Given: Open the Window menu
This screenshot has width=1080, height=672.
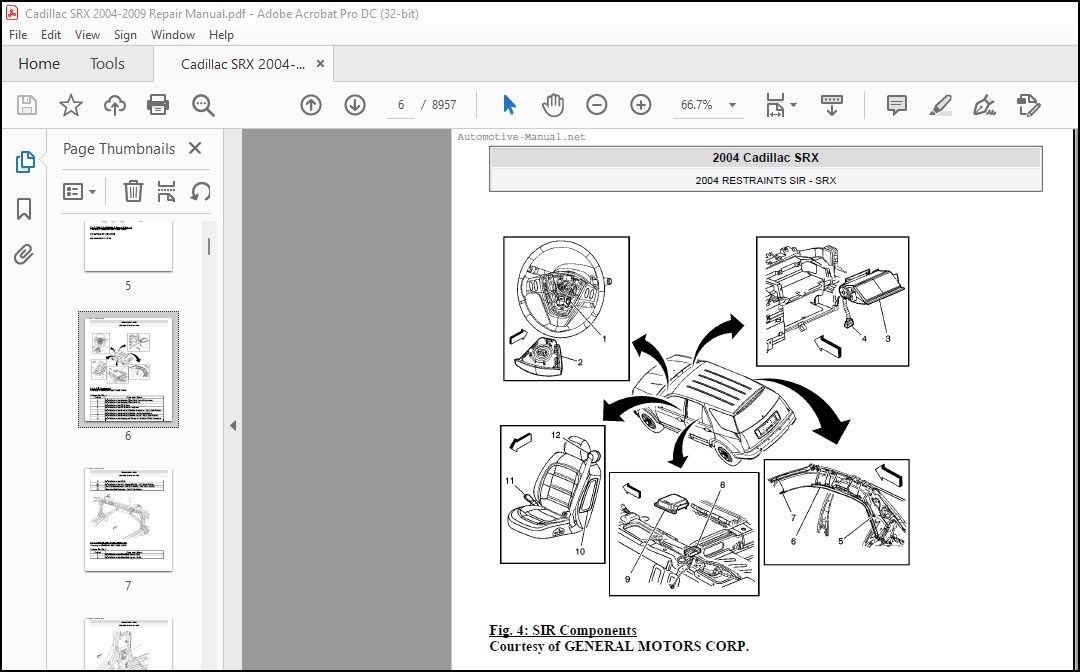Looking at the screenshot, I should click(173, 34).
